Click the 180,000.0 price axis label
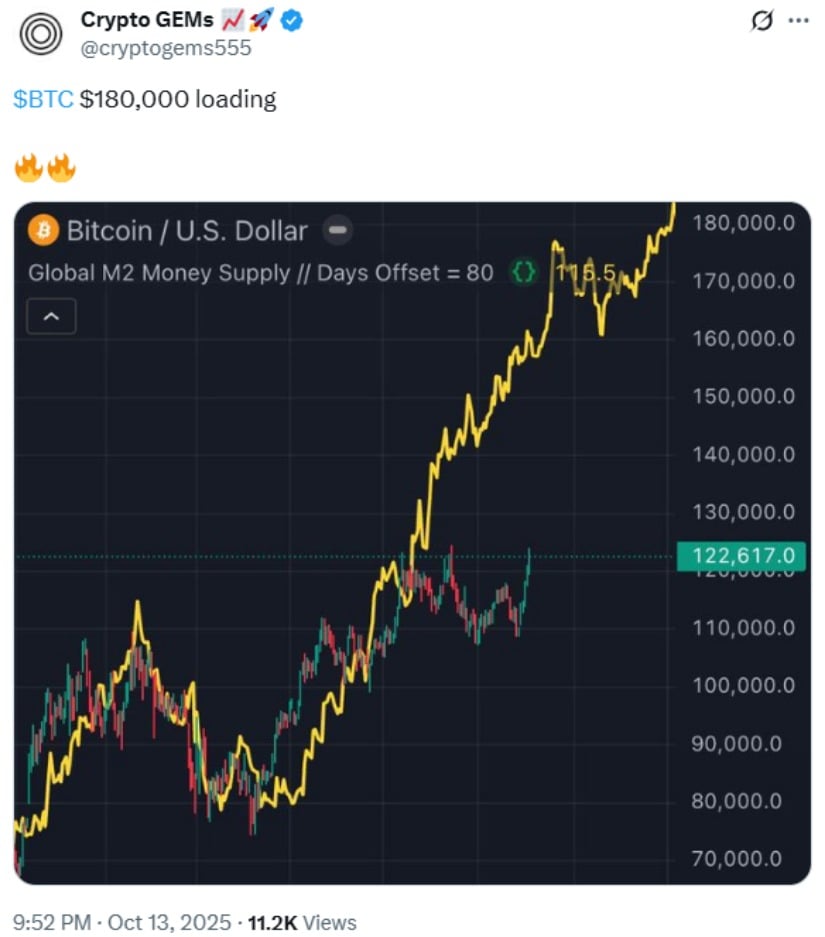The height and width of the screenshot is (937, 825). 743,222
